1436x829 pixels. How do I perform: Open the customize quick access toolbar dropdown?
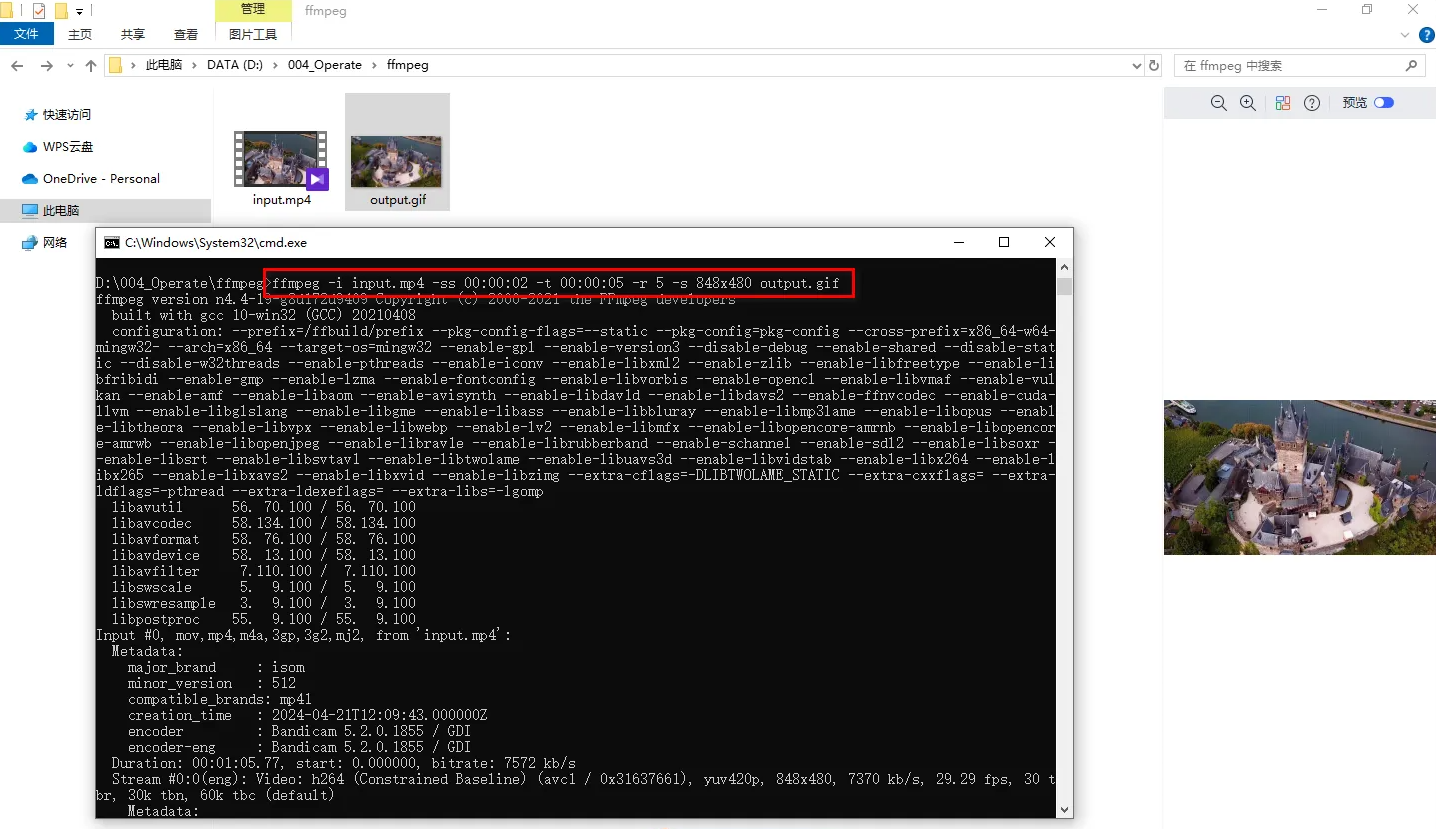[79, 12]
